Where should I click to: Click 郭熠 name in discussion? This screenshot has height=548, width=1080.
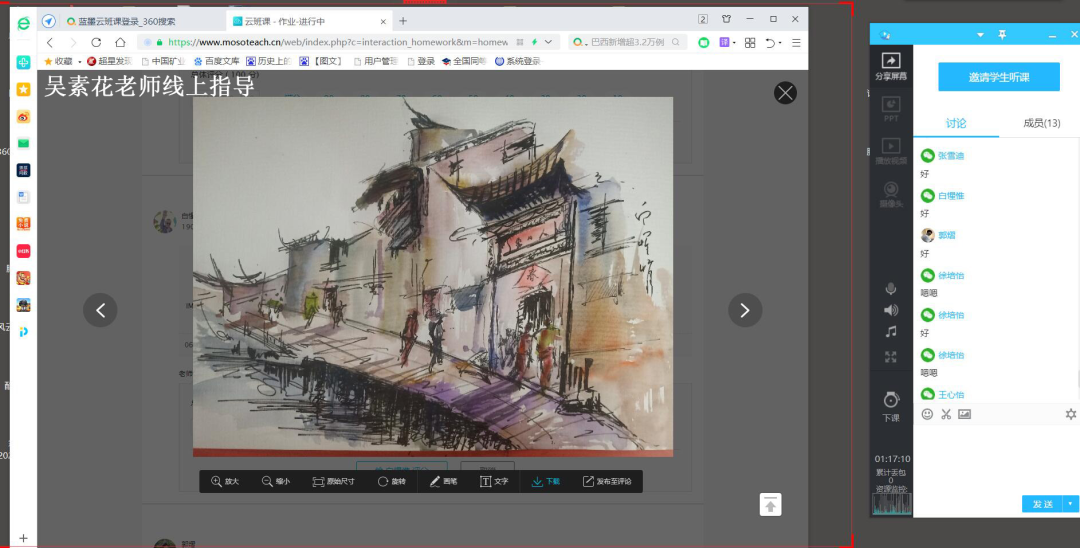click(946, 235)
